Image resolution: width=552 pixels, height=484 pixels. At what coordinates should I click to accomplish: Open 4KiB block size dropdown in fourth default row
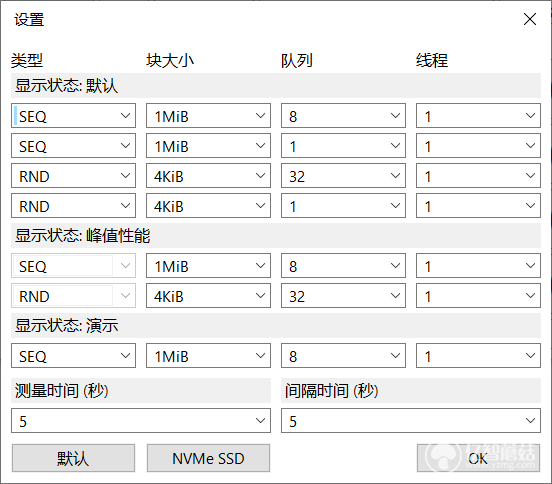coord(208,206)
